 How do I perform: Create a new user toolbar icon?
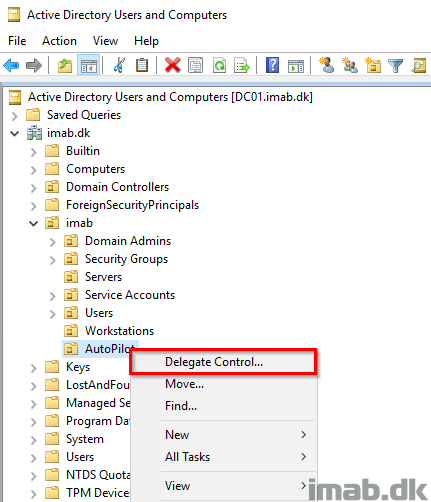pos(326,65)
